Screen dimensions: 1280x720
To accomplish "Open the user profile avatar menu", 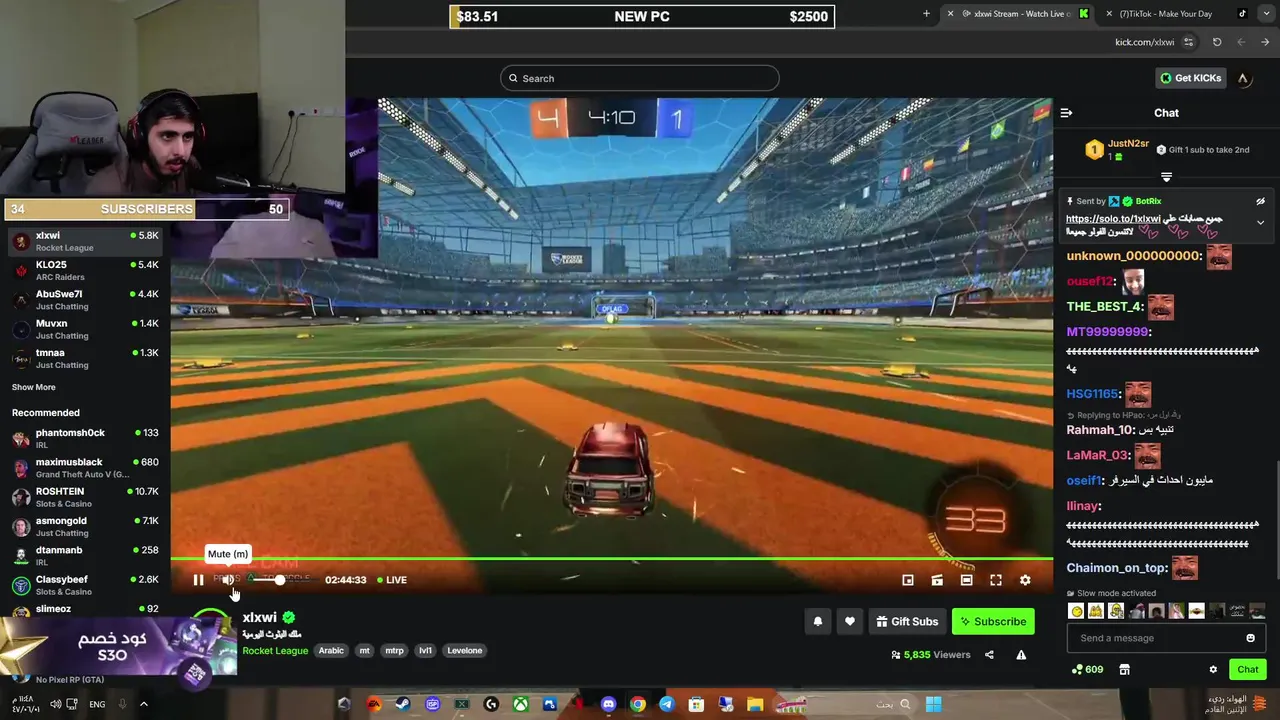I will coord(1243,78).
